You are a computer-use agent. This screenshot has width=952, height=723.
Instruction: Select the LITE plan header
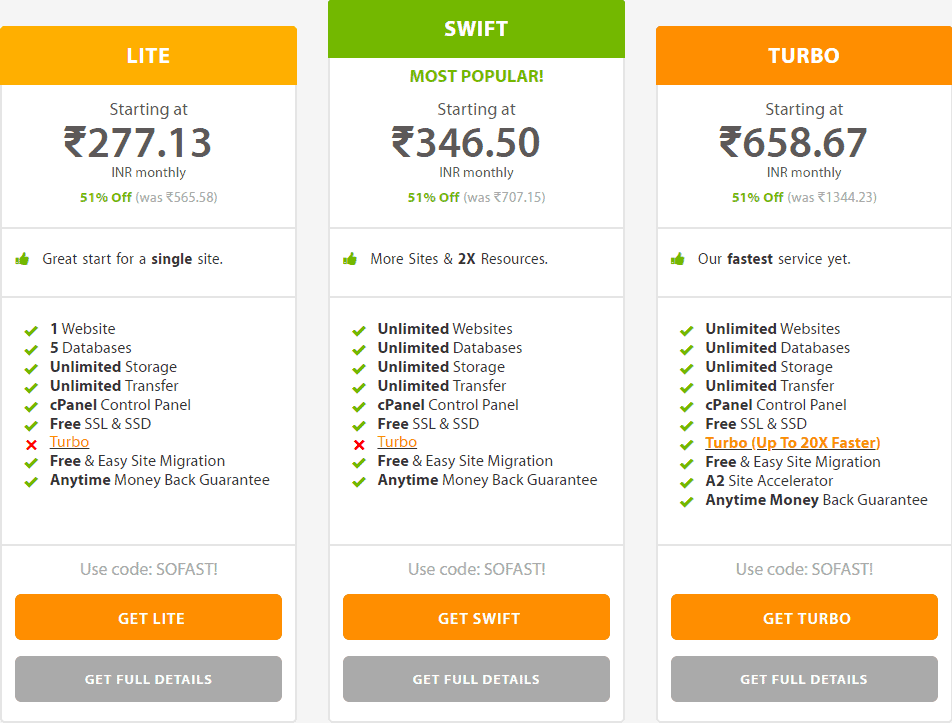pyautogui.click(x=148, y=55)
